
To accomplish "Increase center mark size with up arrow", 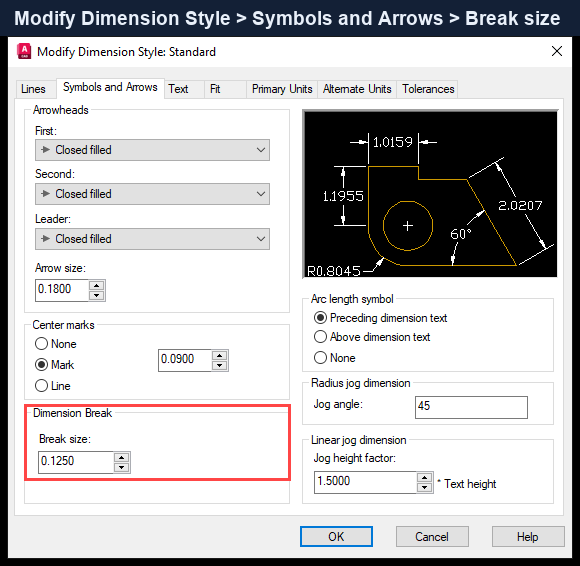I will (220, 355).
